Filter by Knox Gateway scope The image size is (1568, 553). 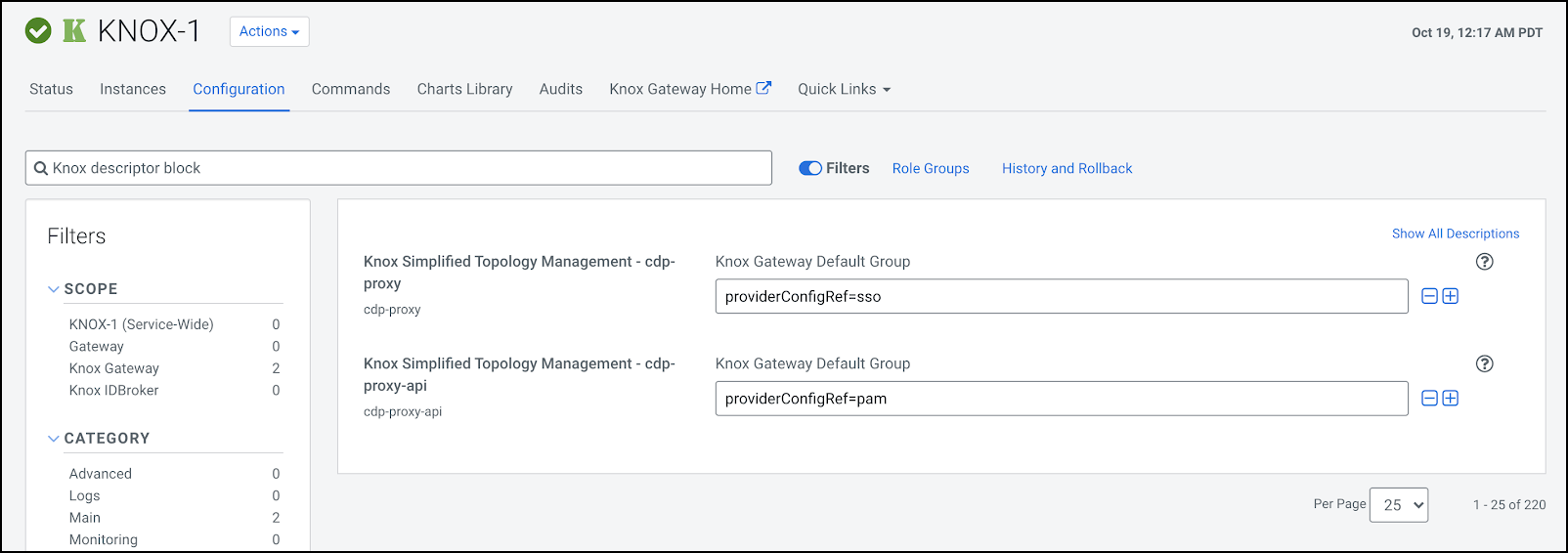pos(114,368)
